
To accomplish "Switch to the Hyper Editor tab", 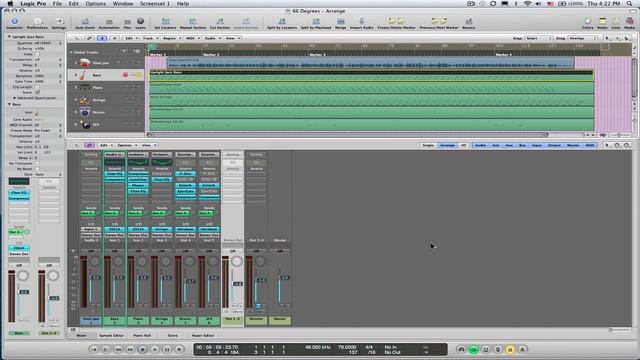I will (203, 335).
